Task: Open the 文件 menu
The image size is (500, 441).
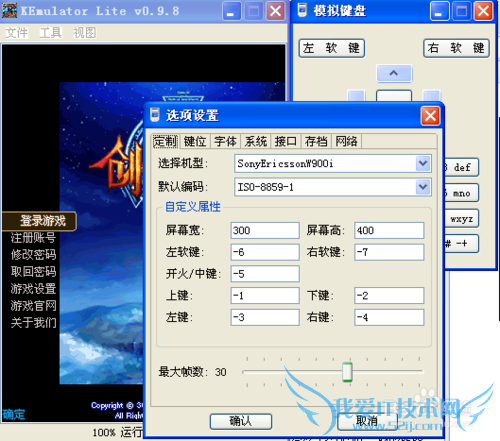Action: click(17, 33)
